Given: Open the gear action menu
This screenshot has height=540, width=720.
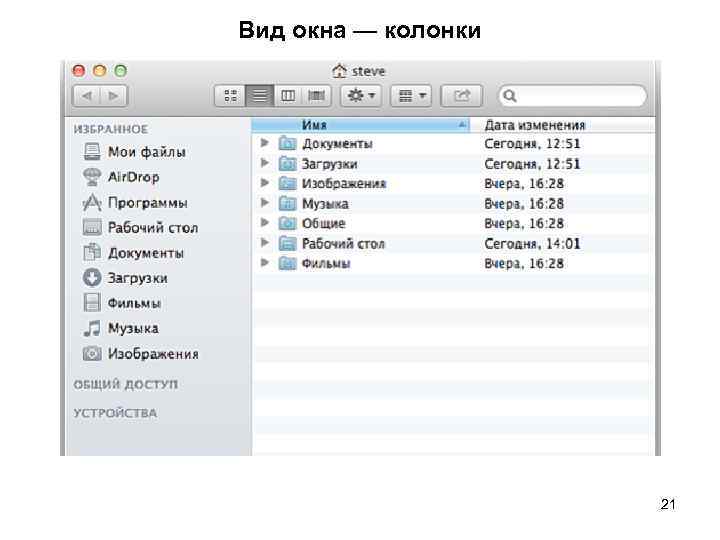Looking at the screenshot, I should point(361,96).
